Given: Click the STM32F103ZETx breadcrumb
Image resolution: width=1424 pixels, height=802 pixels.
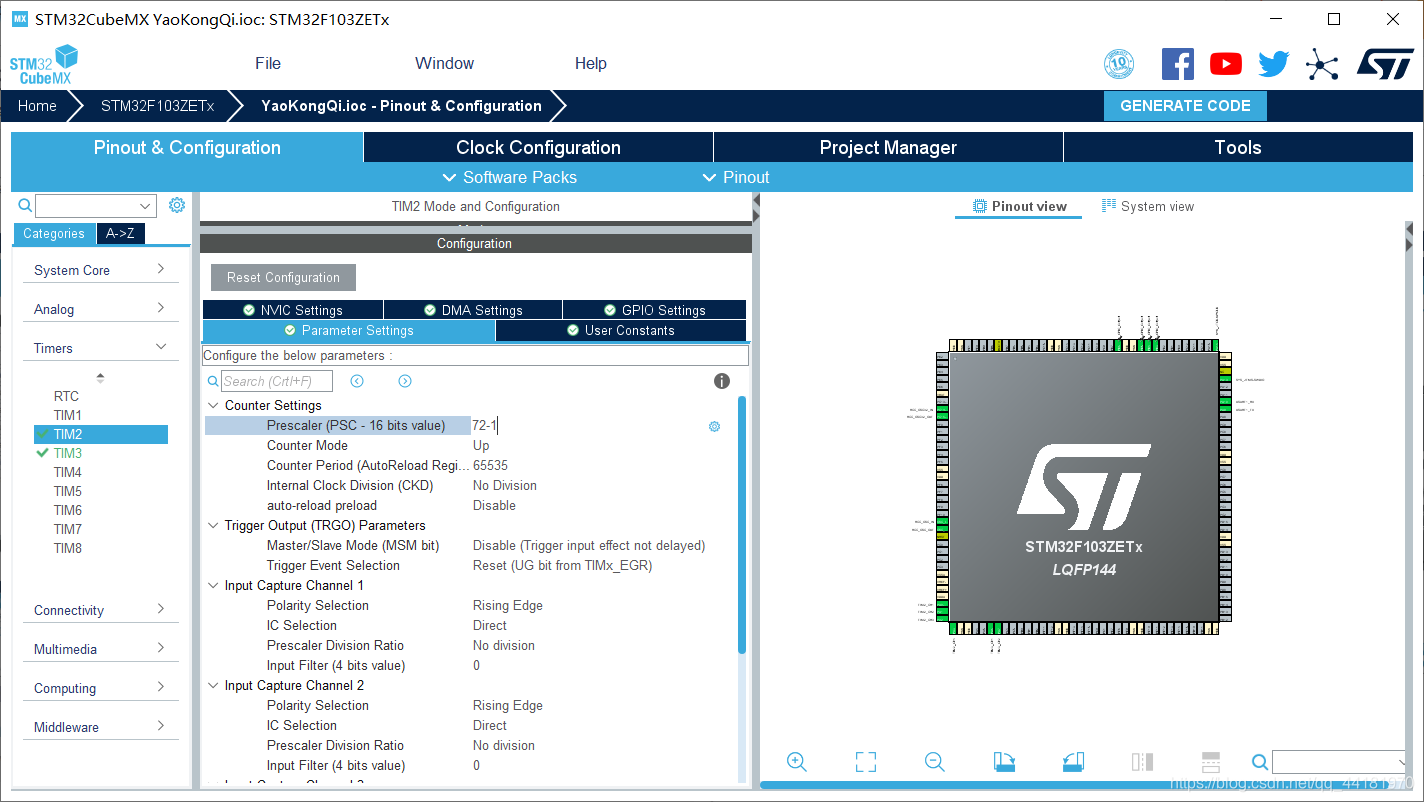Looking at the screenshot, I should (x=158, y=106).
